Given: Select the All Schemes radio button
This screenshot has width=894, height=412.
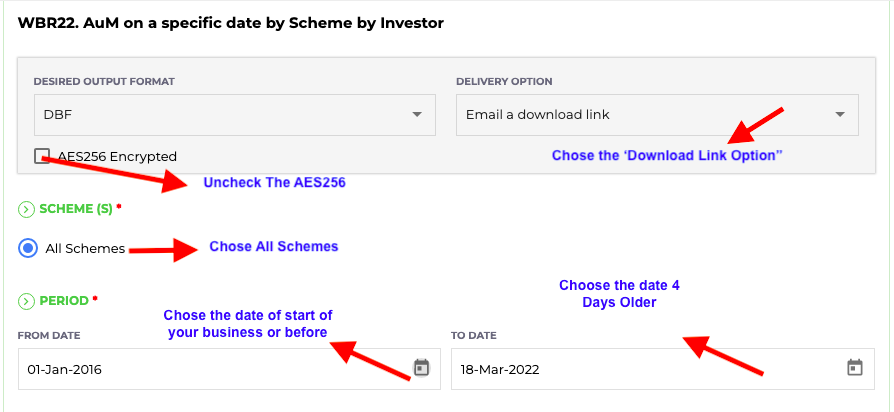Looking at the screenshot, I should [28, 248].
